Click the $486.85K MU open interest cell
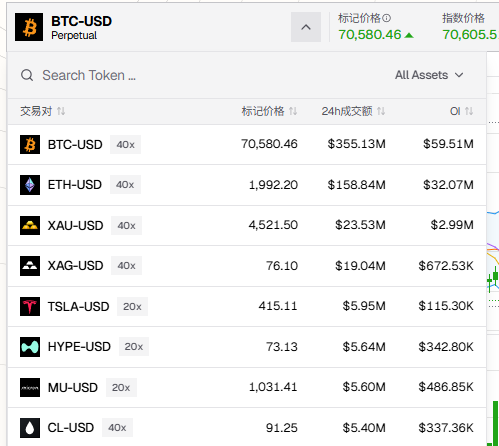 point(446,387)
